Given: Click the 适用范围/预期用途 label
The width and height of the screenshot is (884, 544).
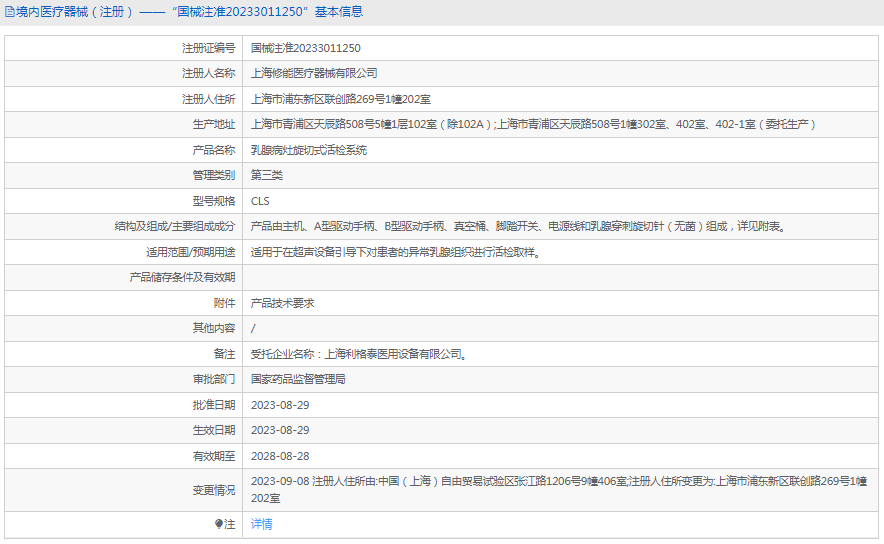Looking at the screenshot, I should click(x=191, y=252).
